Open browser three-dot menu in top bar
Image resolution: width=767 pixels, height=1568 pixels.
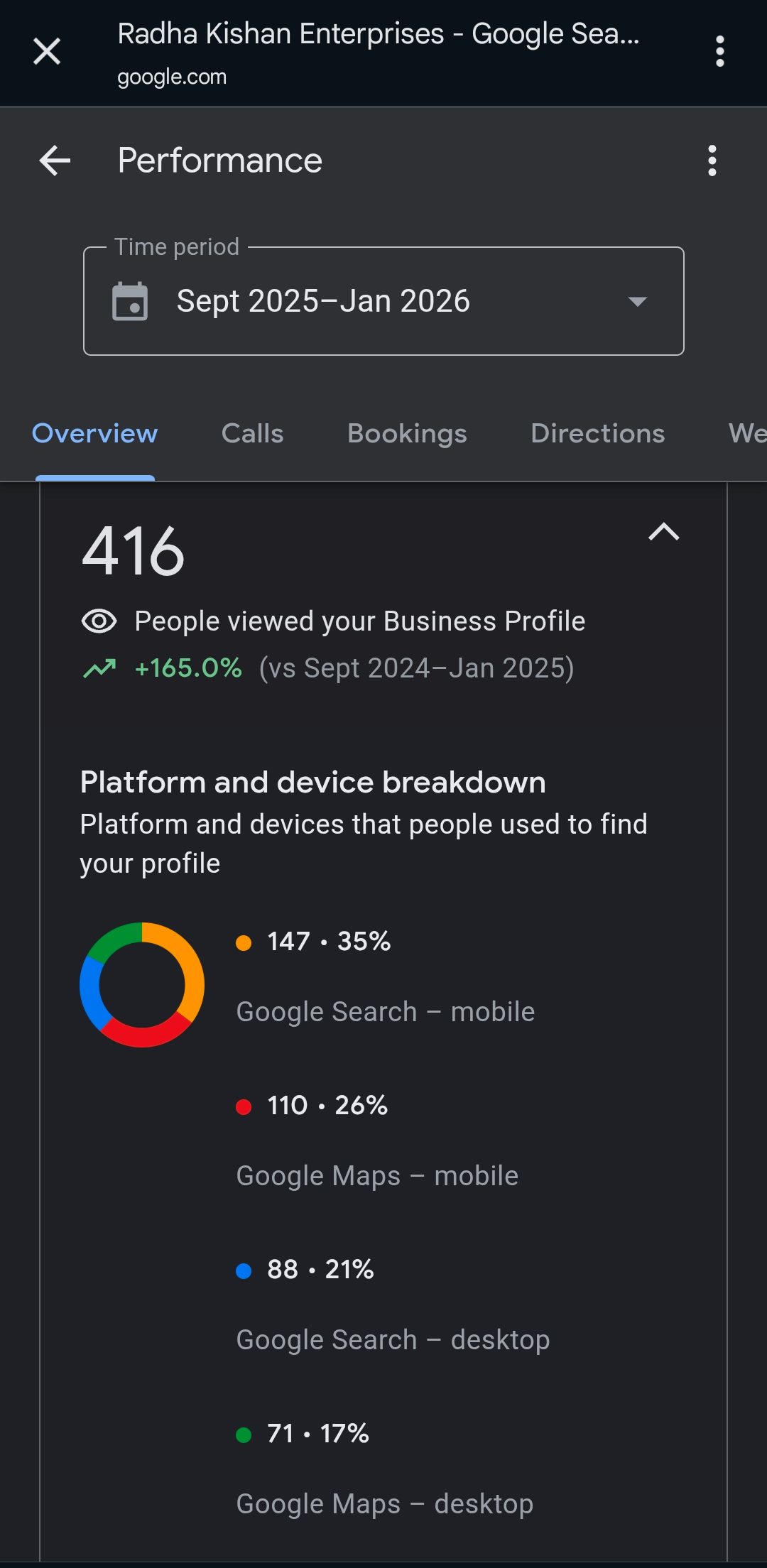(719, 51)
